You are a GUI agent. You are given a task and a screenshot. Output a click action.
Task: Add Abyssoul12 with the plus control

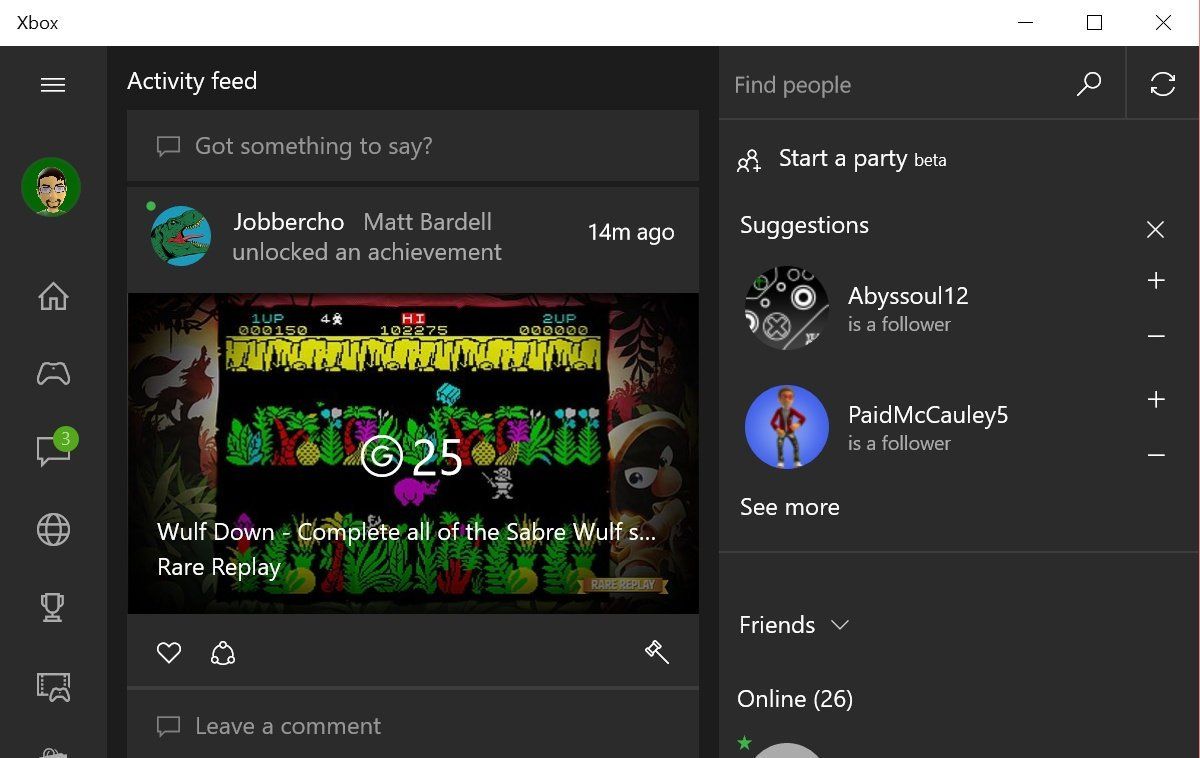tap(1156, 281)
